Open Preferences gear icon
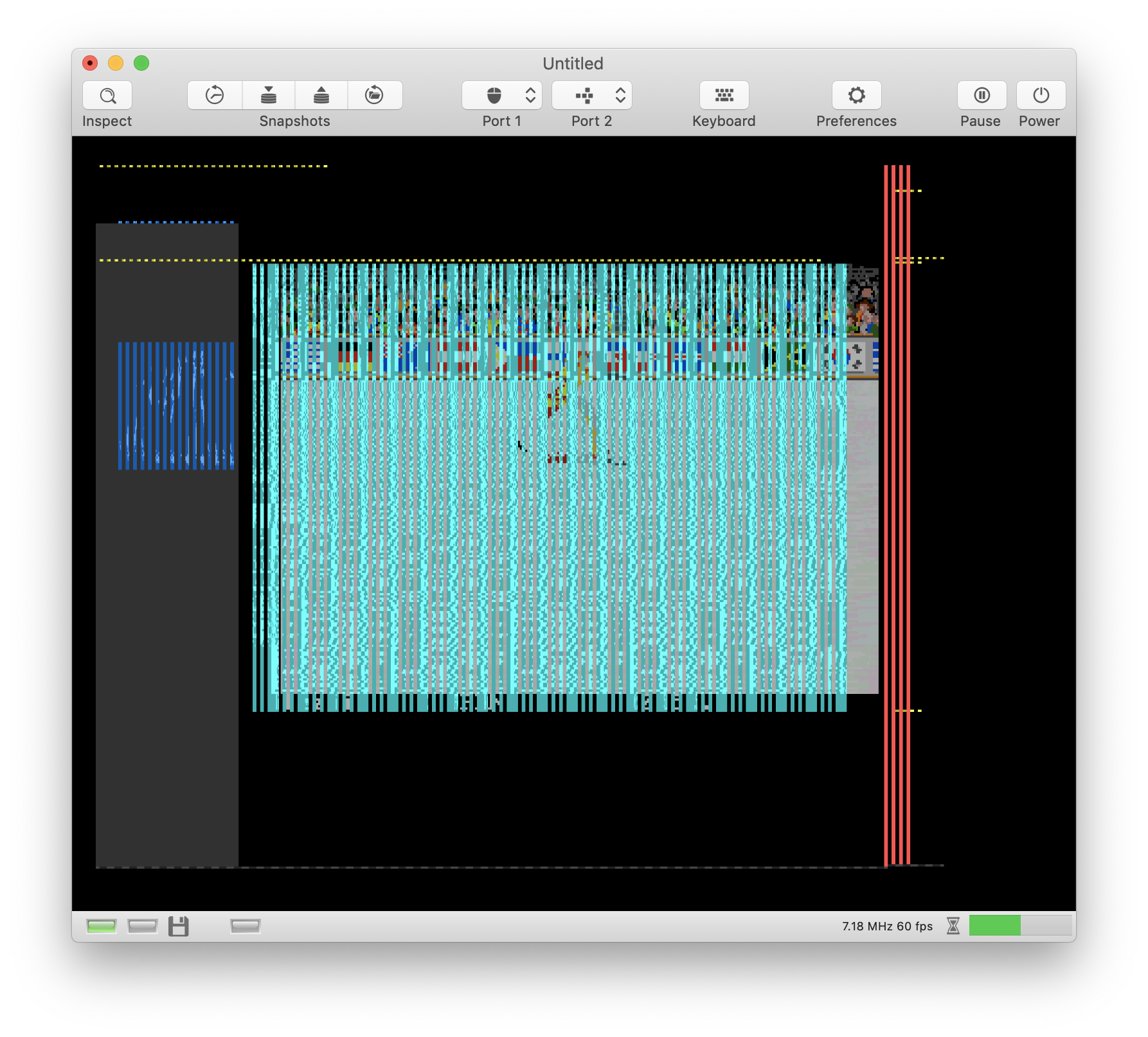The height and width of the screenshot is (1037, 1148). (x=857, y=96)
